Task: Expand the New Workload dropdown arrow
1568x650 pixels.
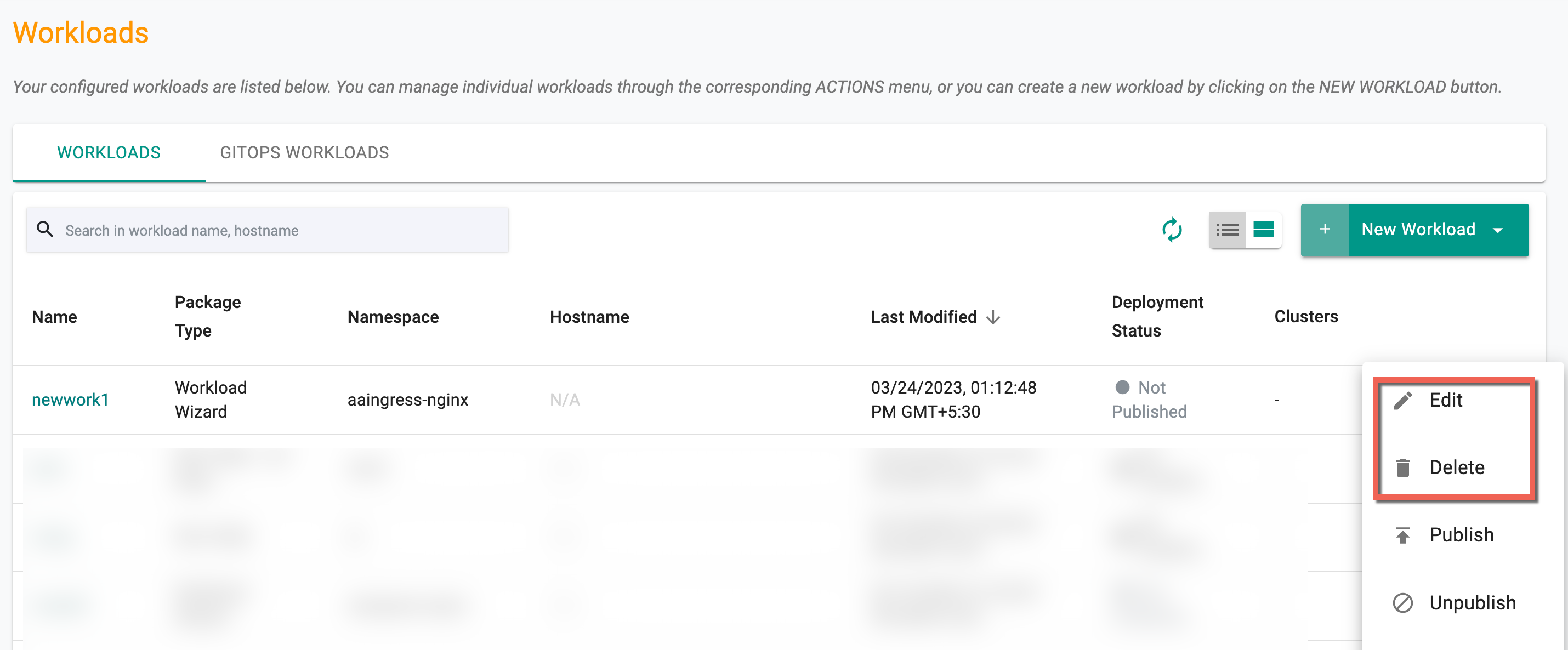Action: [1498, 230]
